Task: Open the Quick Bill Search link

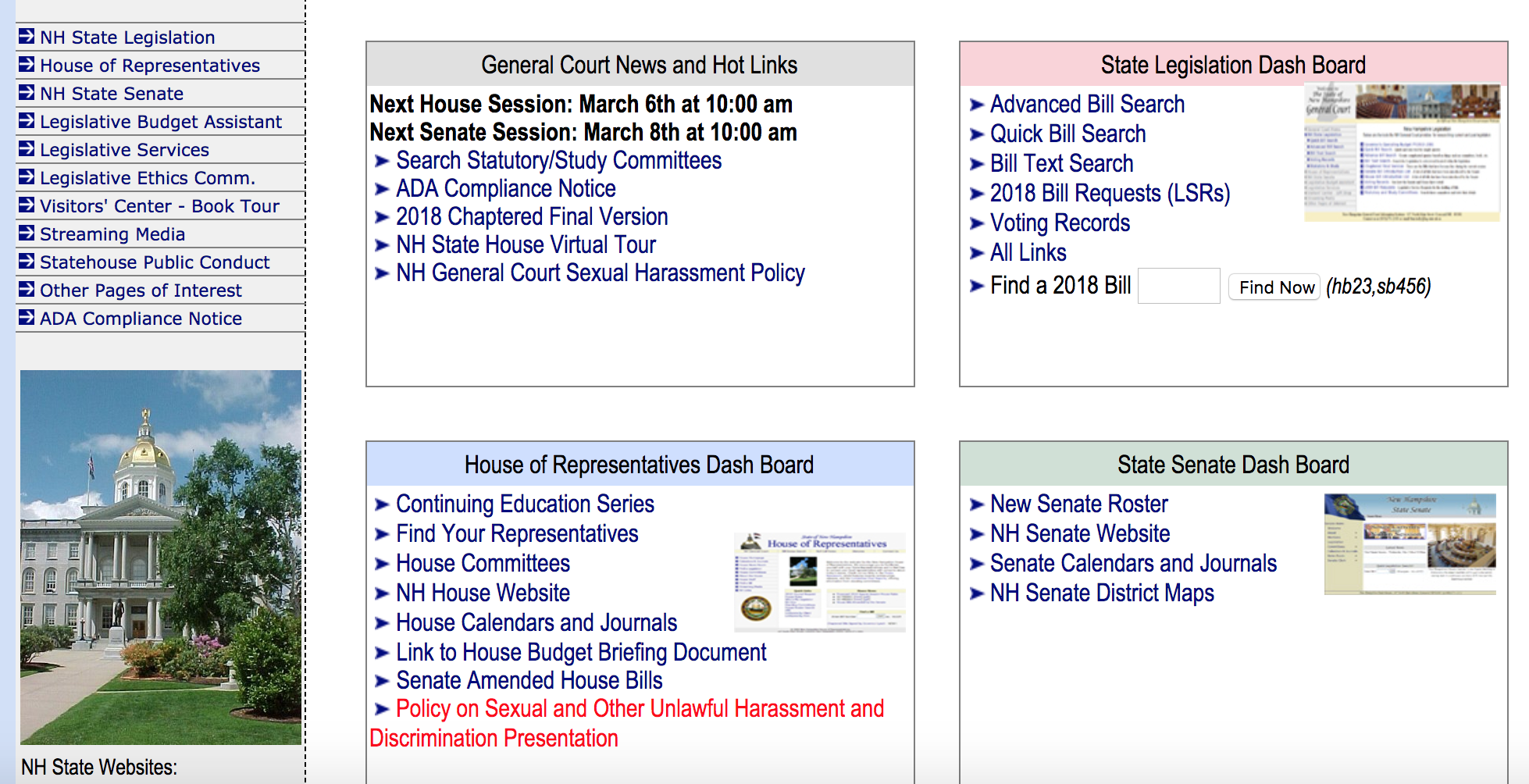Action: [1067, 134]
